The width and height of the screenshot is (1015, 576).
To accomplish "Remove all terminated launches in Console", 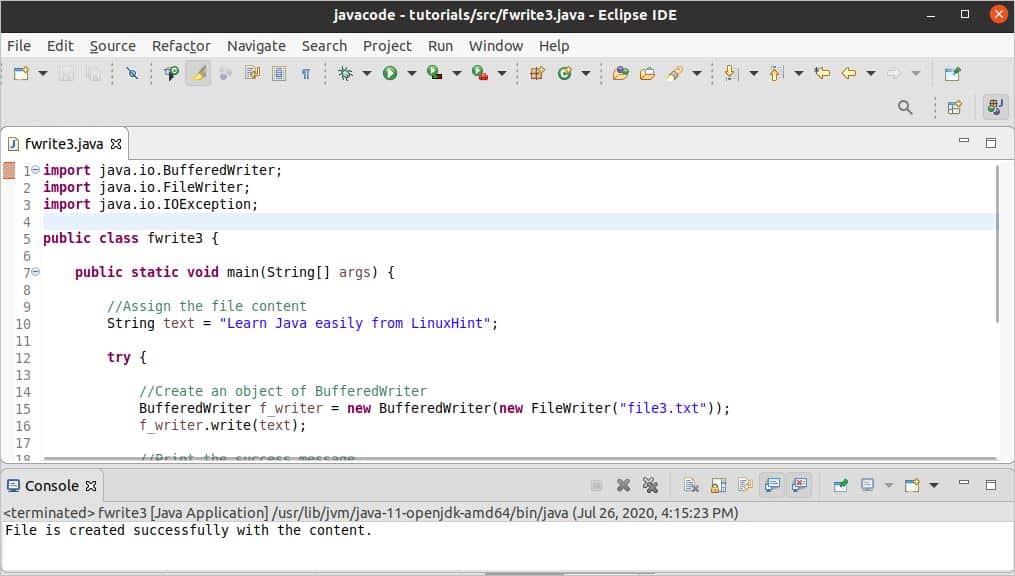I will [x=649, y=485].
